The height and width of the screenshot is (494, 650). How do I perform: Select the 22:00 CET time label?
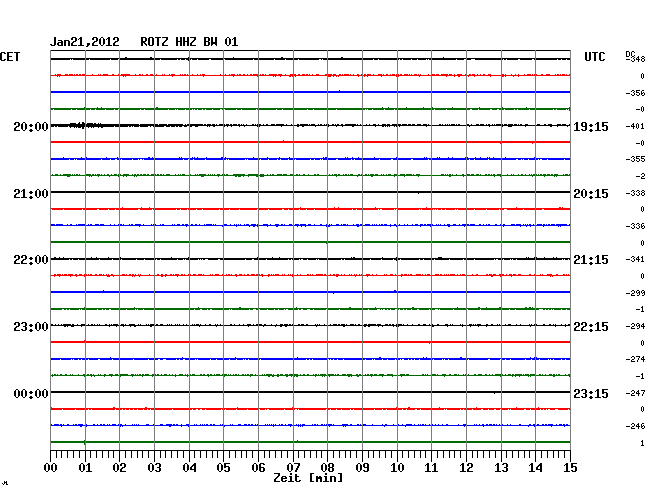pyautogui.click(x=31, y=260)
